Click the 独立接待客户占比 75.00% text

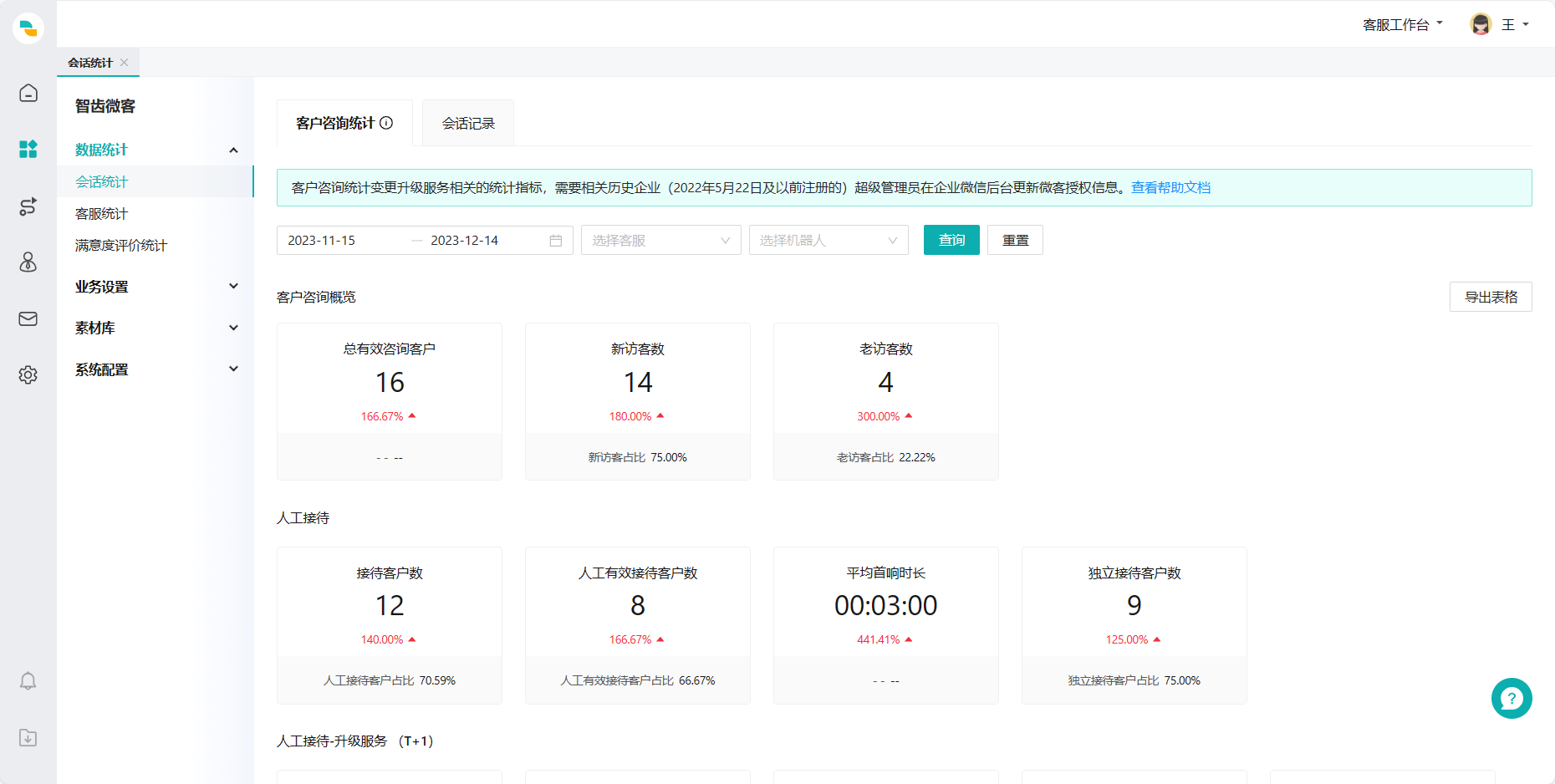(x=1134, y=680)
